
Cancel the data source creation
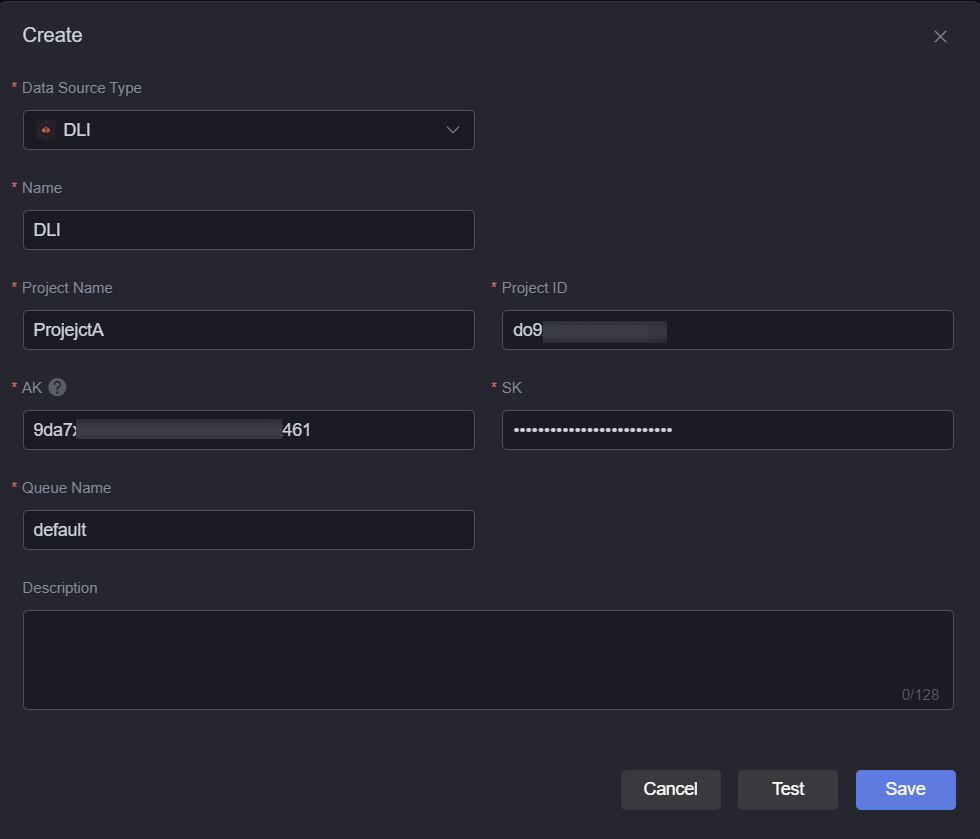[x=671, y=790]
